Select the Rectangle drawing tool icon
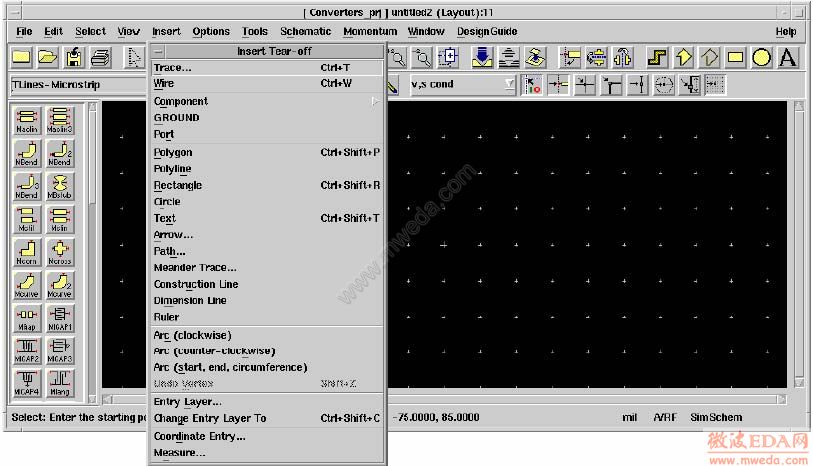Viewport: 813px width, 466px height. tap(736, 58)
